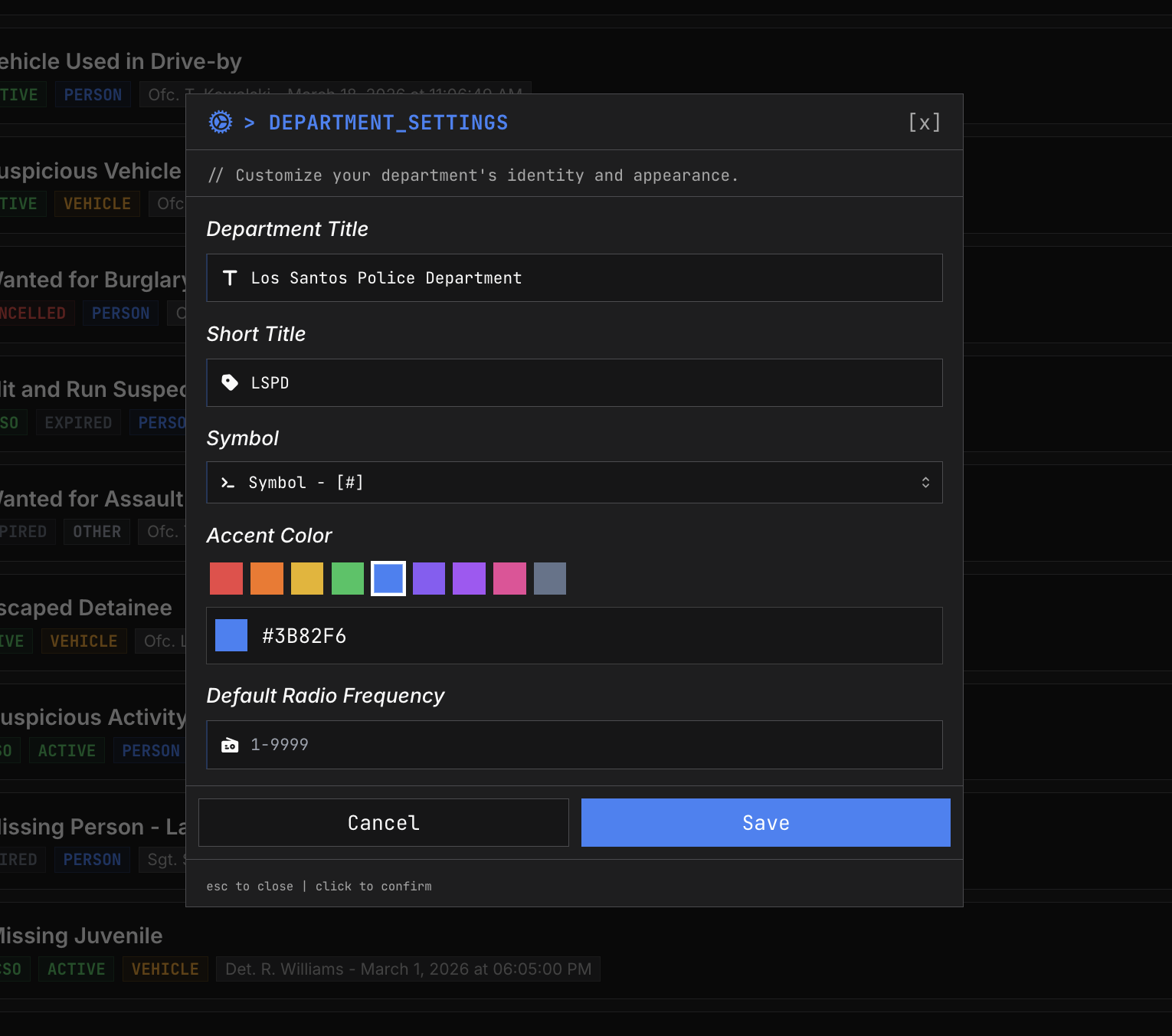Choose the slate gray accent color
This screenshot has width=1172, height=1036.
point(550,579)
